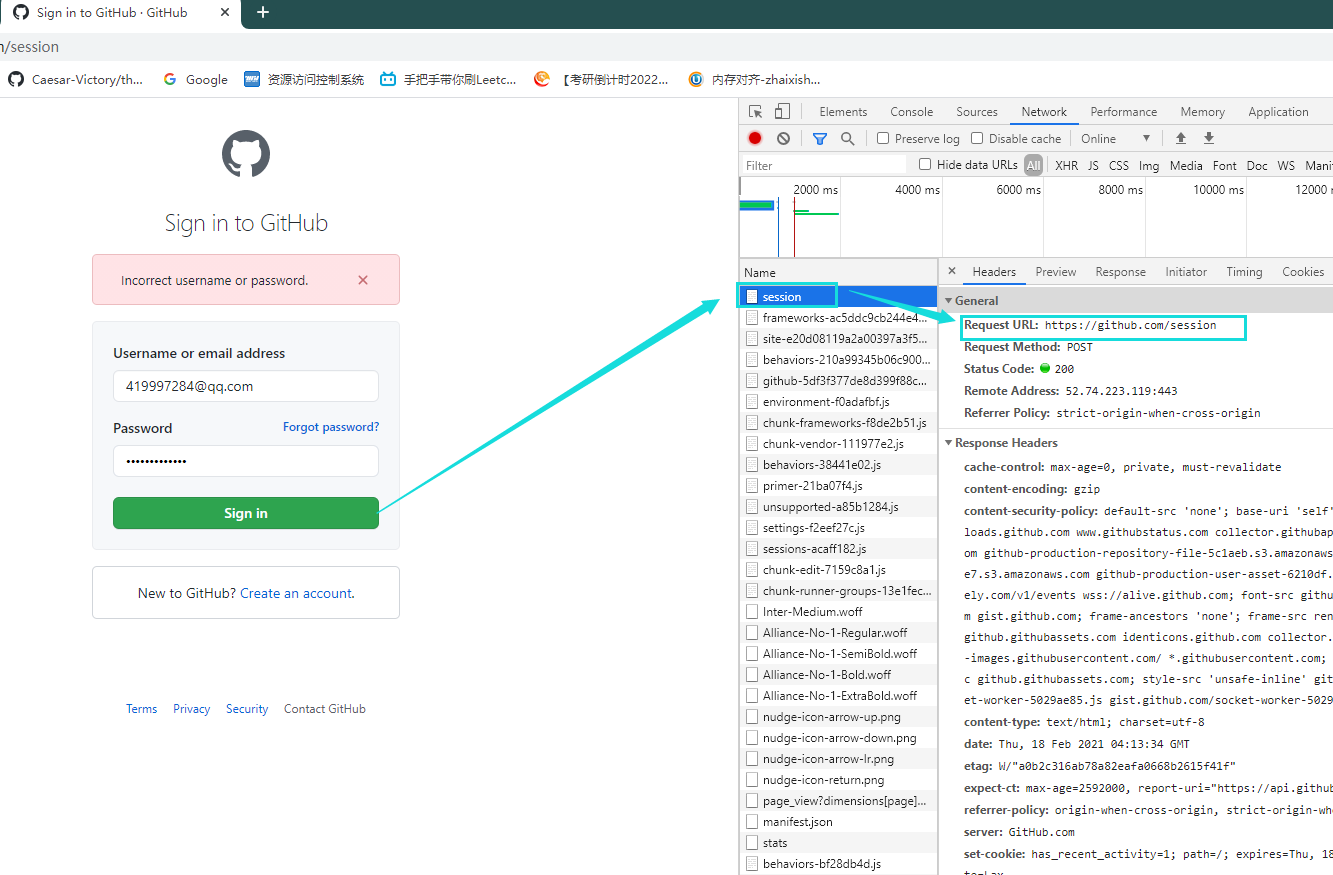
Task: Select page_view?dimensions request entry
Action: [x=838, y=801]
